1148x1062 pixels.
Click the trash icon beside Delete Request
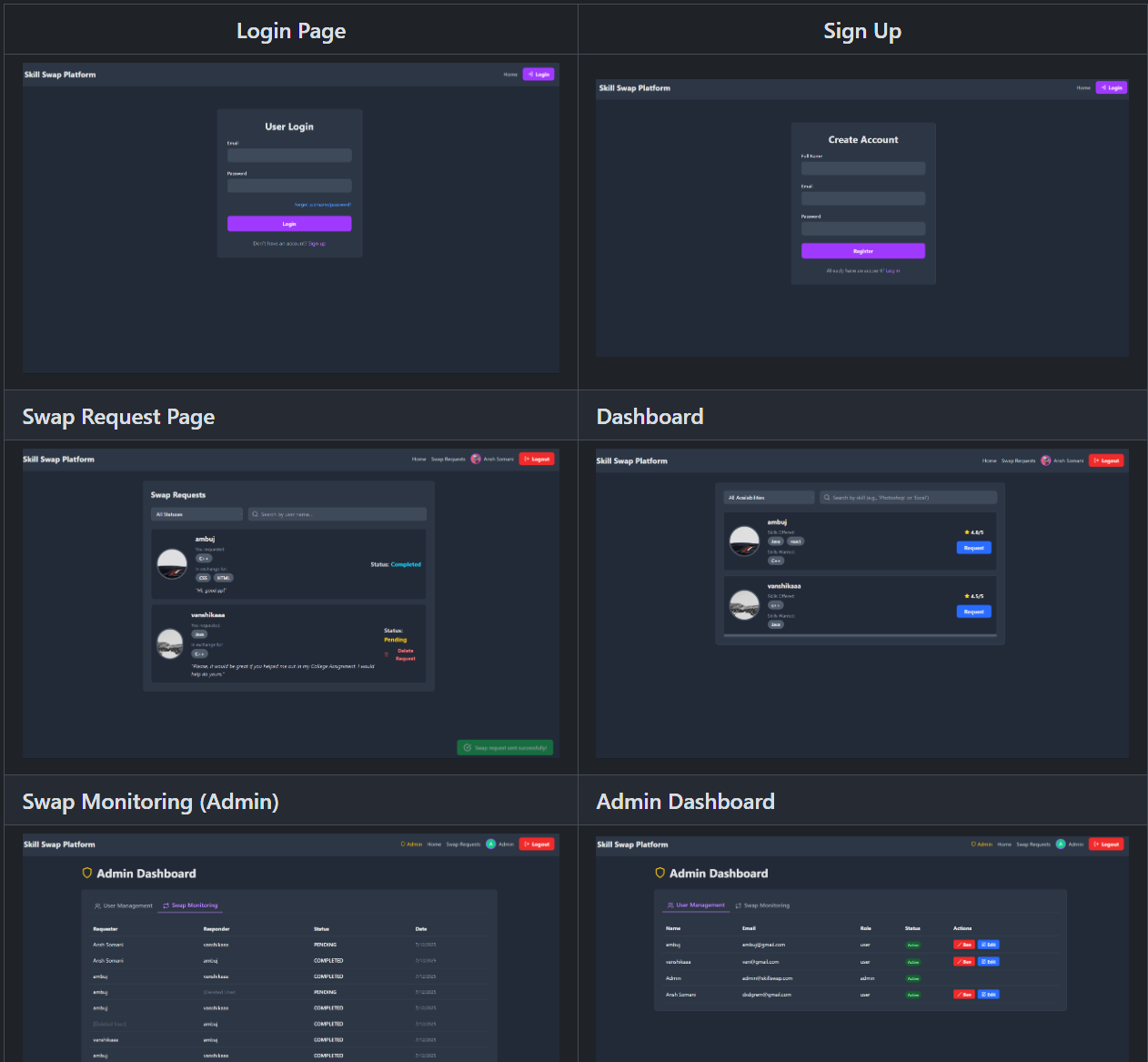click(x=387, y=654)
